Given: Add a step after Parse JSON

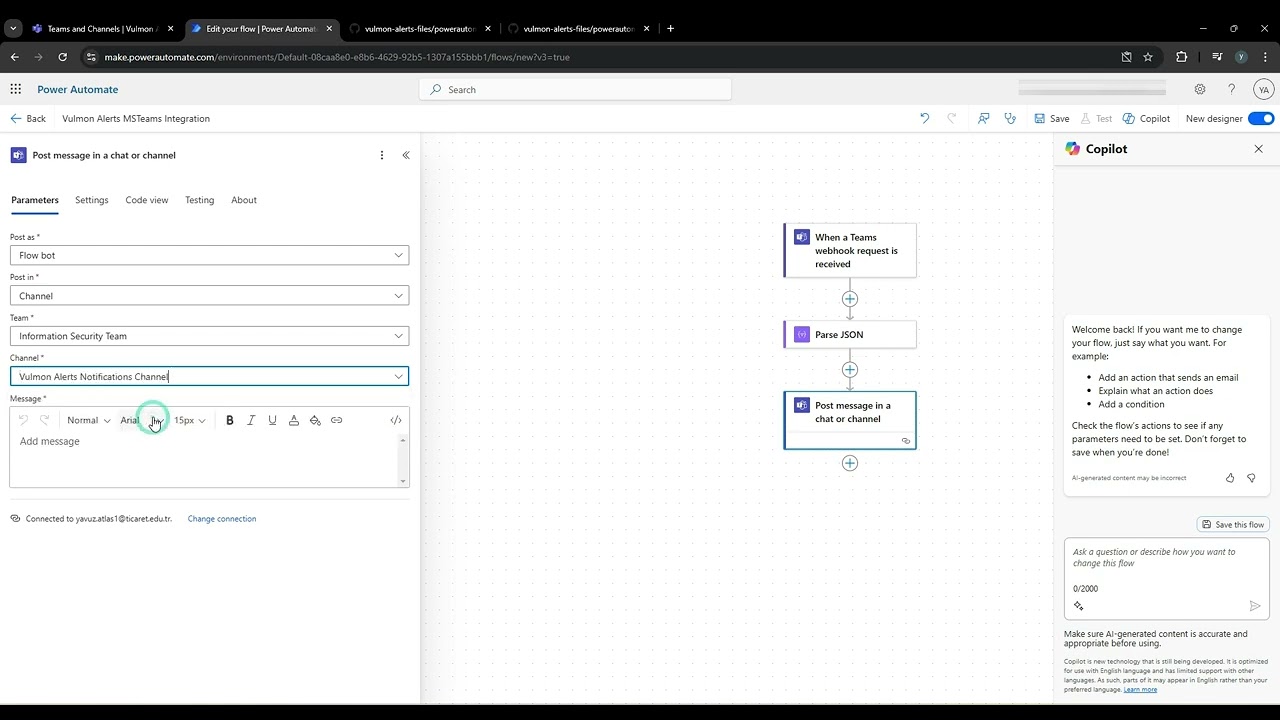Looking at the screenshot, I should click(x=850, y=370).
